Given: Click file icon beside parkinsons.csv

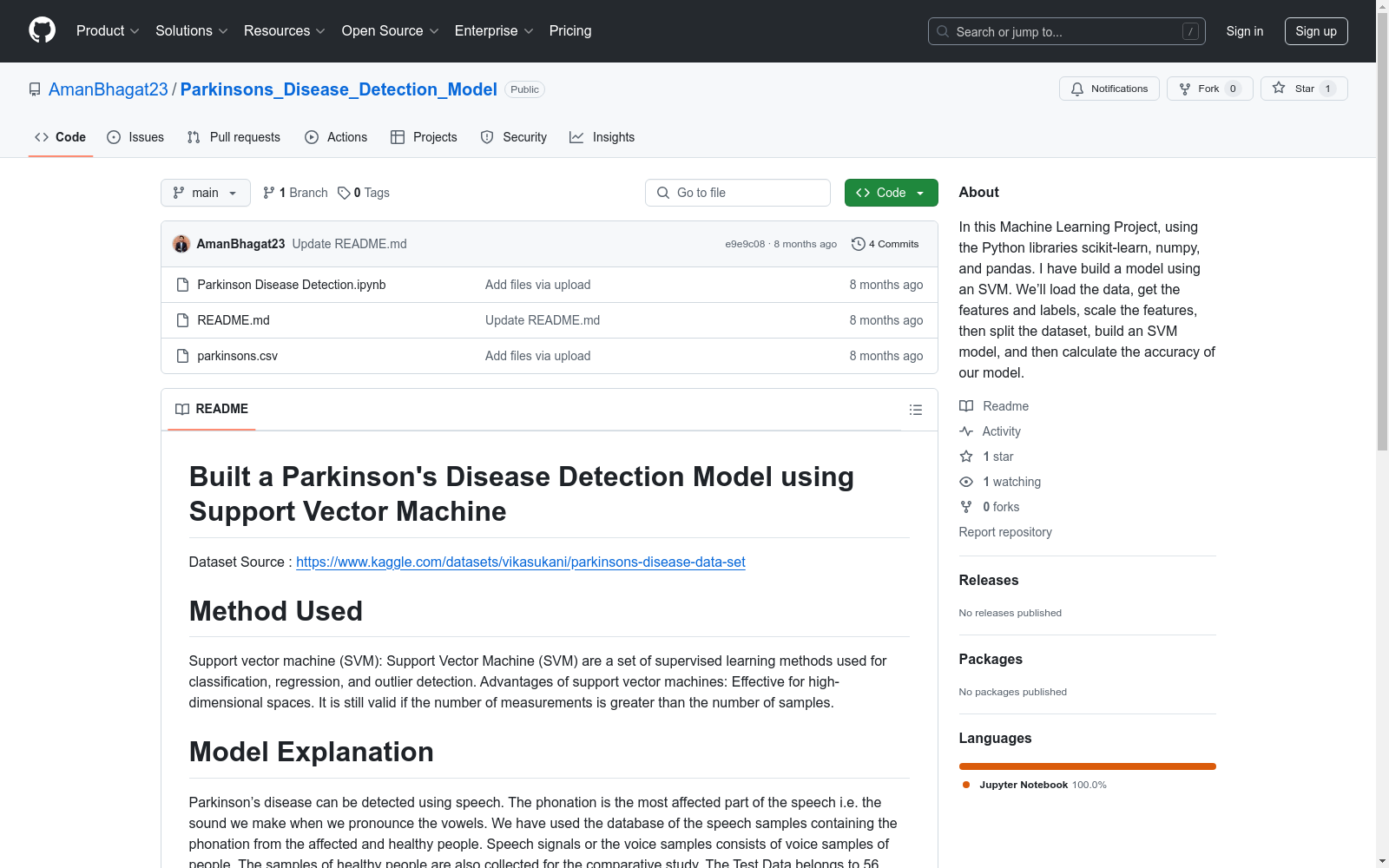Looking at the screenshot, I should (182, 356).
